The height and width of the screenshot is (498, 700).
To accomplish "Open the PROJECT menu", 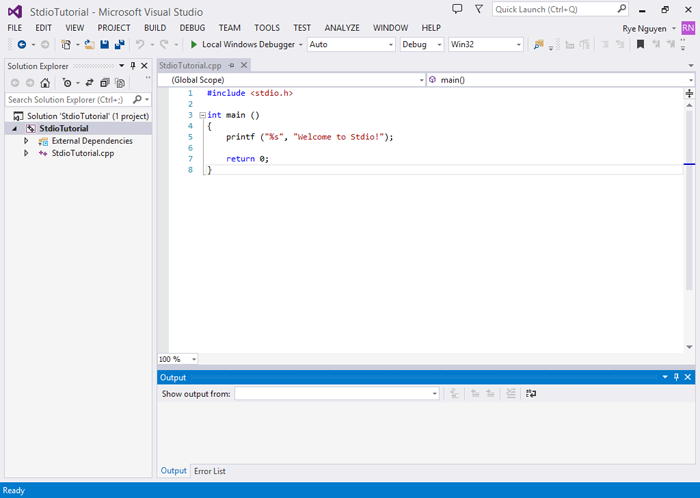I will [114, 28].
